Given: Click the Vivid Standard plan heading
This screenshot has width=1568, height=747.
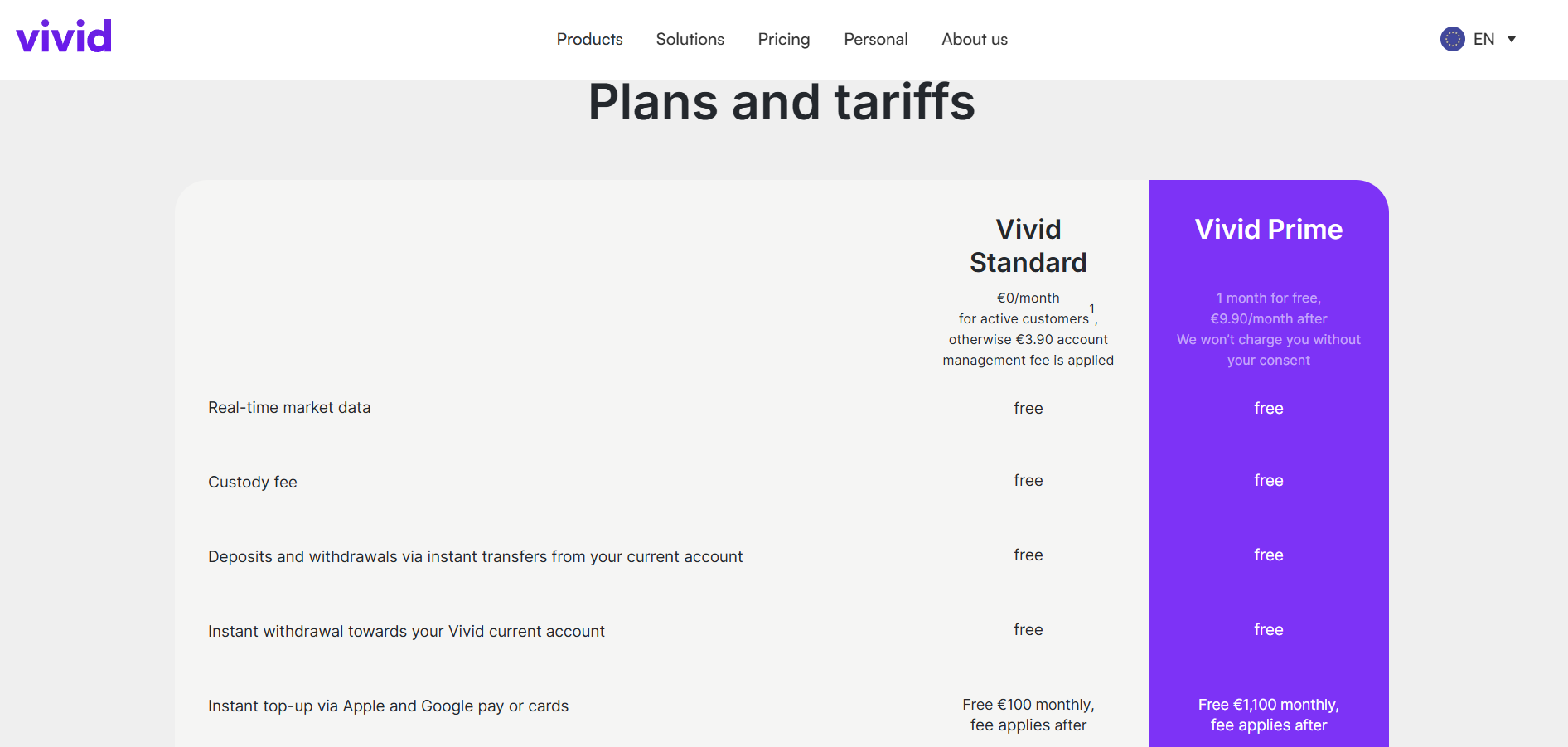Looking at the screenshot, I should coord(1028,245).
